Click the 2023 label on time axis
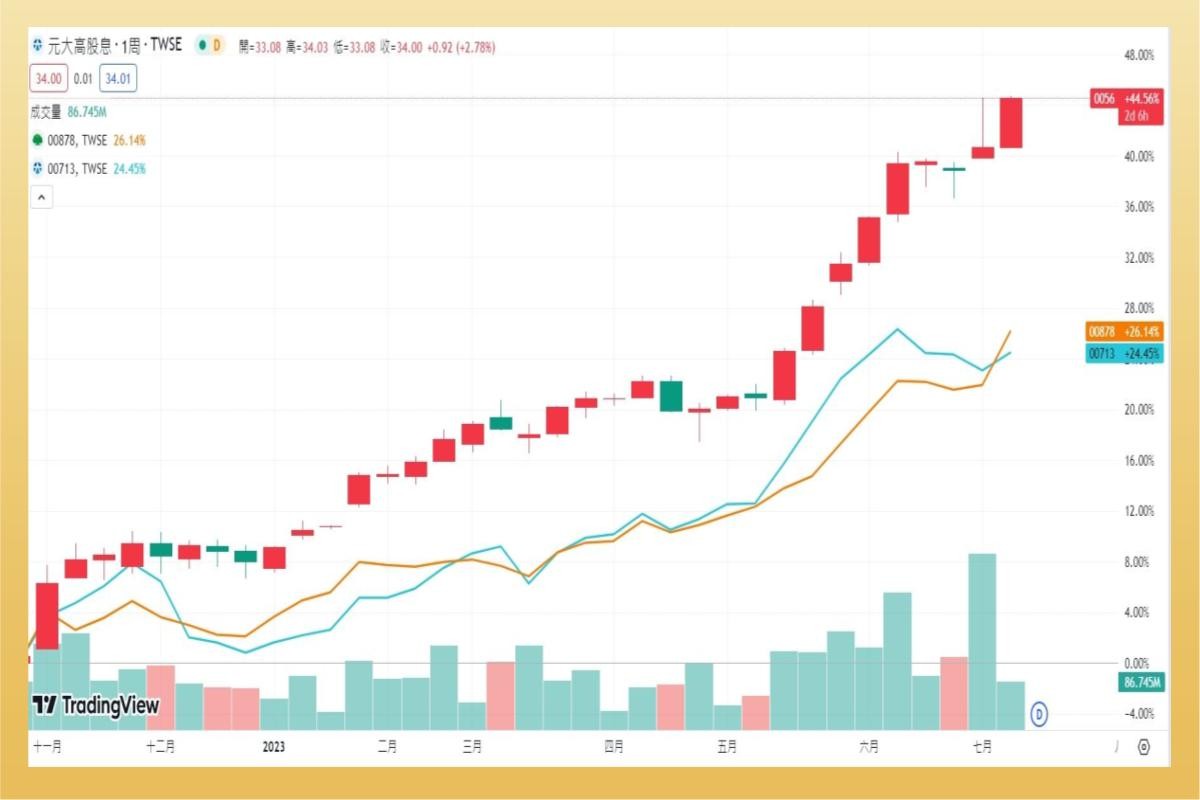 click(x=274, y=746)
